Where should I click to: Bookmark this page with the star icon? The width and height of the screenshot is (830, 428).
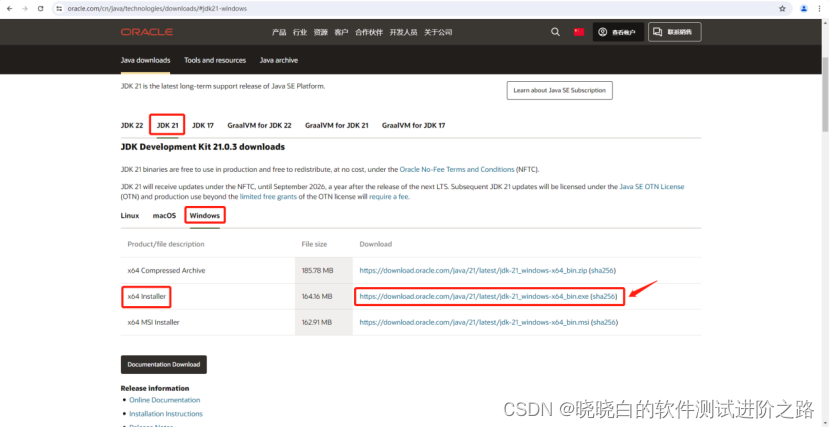tap(782, 9)
